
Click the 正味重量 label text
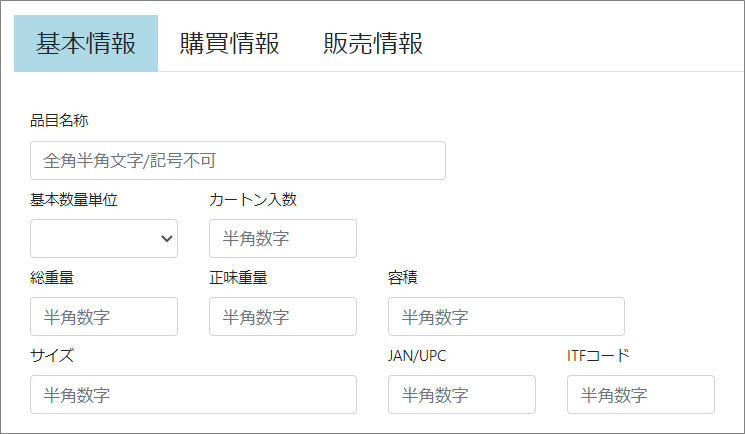pyautogui.click(x=238, y=277)
